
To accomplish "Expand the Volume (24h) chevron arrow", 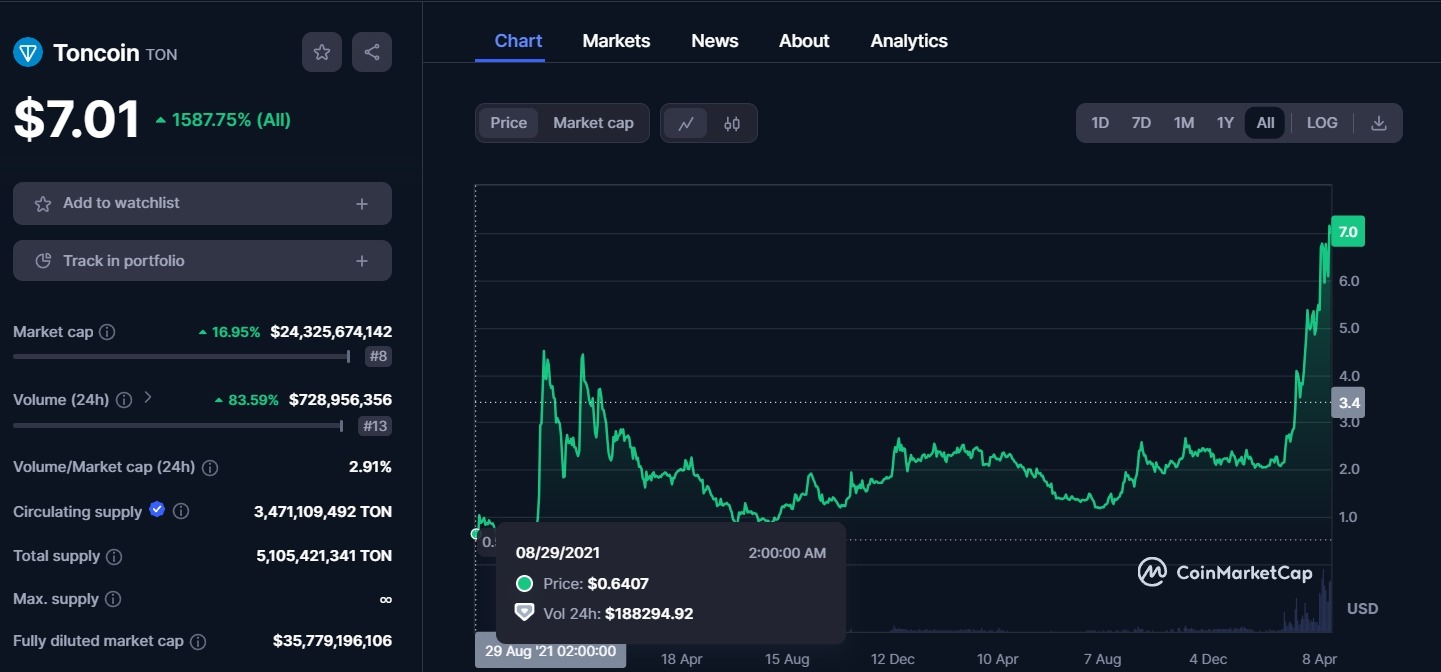I will tap(148, 398).
